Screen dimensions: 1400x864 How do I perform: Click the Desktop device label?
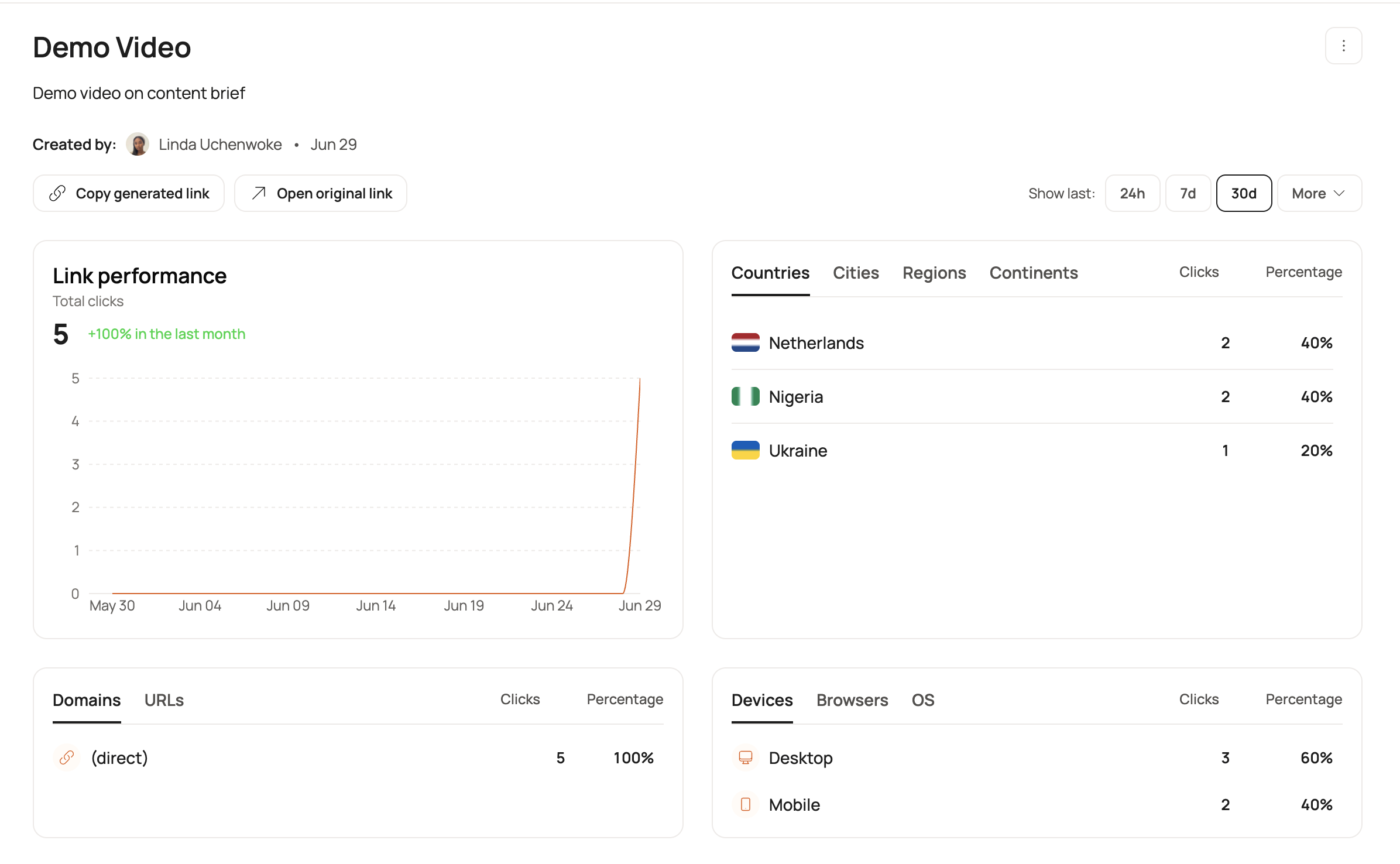tap(801, 758)
